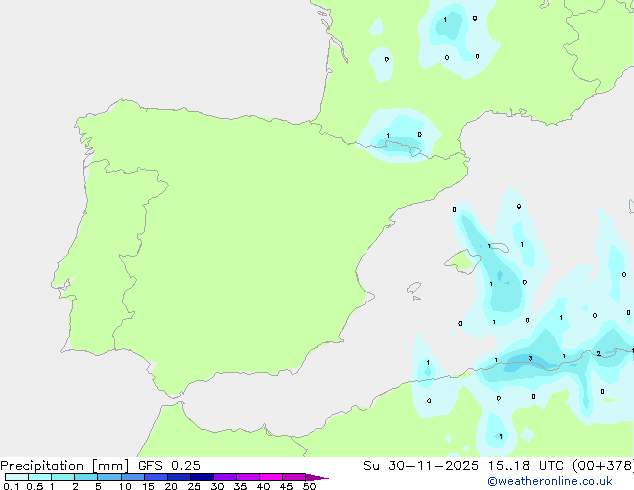Click the legend scale label "40"
The image size is (634, 490).
[x=263, y=486]
